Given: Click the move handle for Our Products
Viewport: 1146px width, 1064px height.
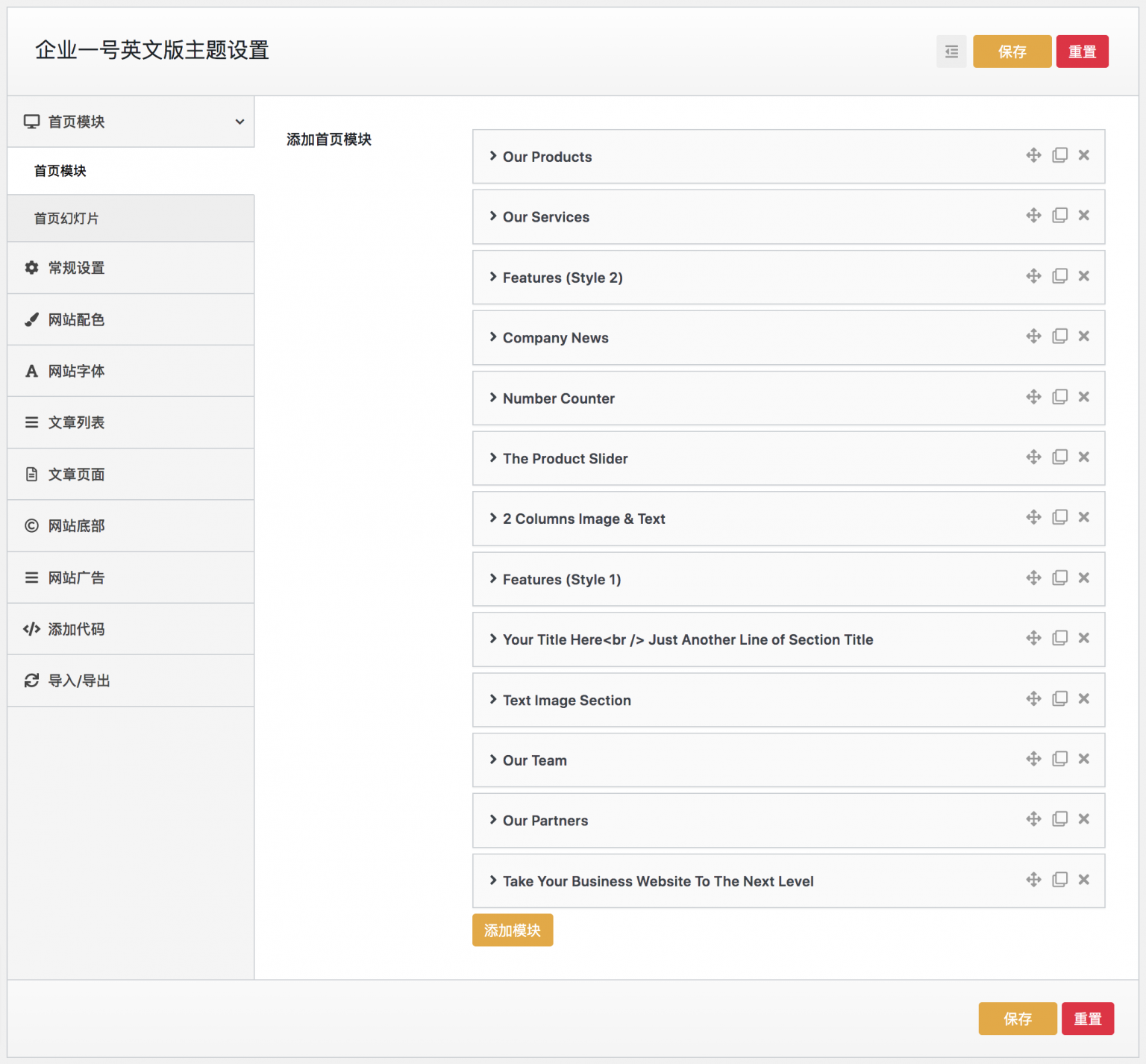Looking at the screenshot, I should tap(1033, 155).
